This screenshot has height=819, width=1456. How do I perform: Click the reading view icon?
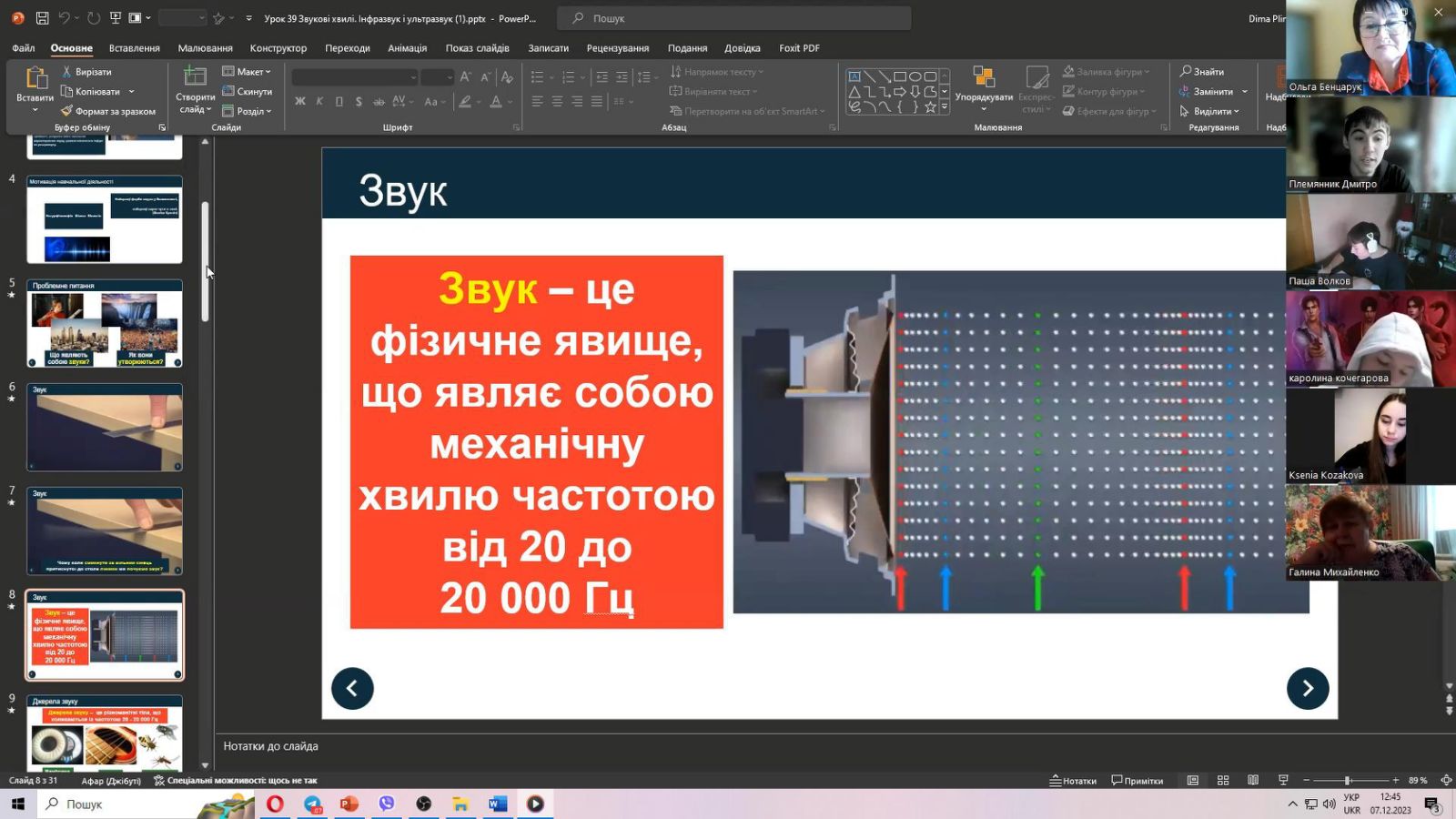point(1253,781)
